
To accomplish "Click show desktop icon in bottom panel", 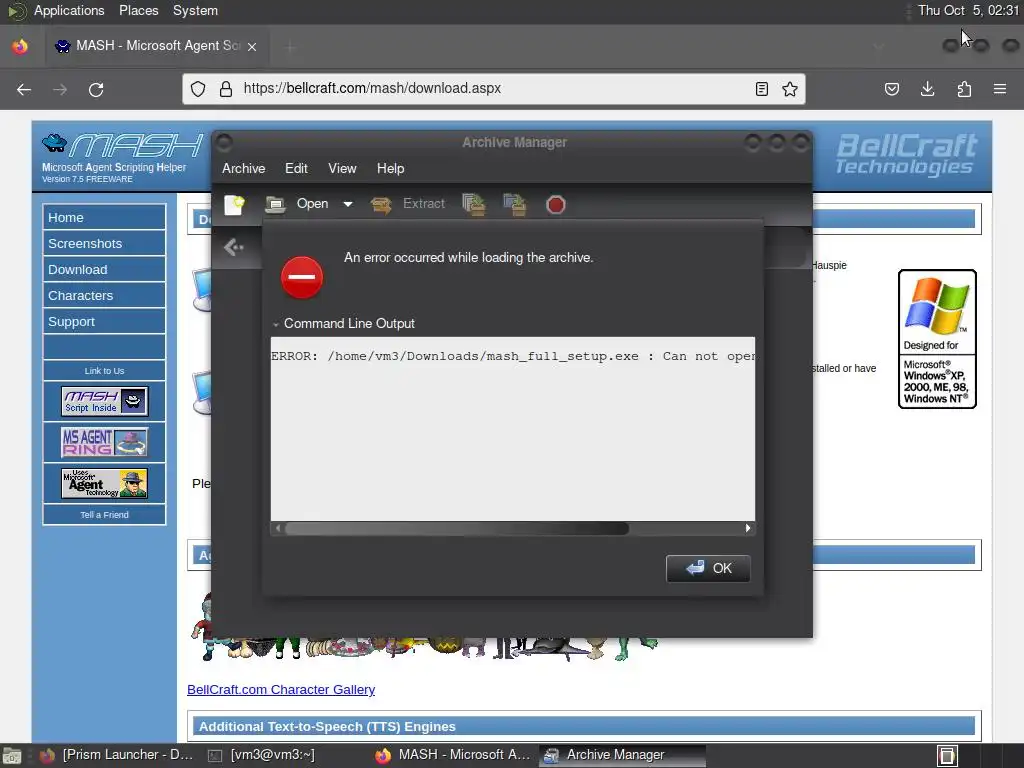I will click(12, 756).
